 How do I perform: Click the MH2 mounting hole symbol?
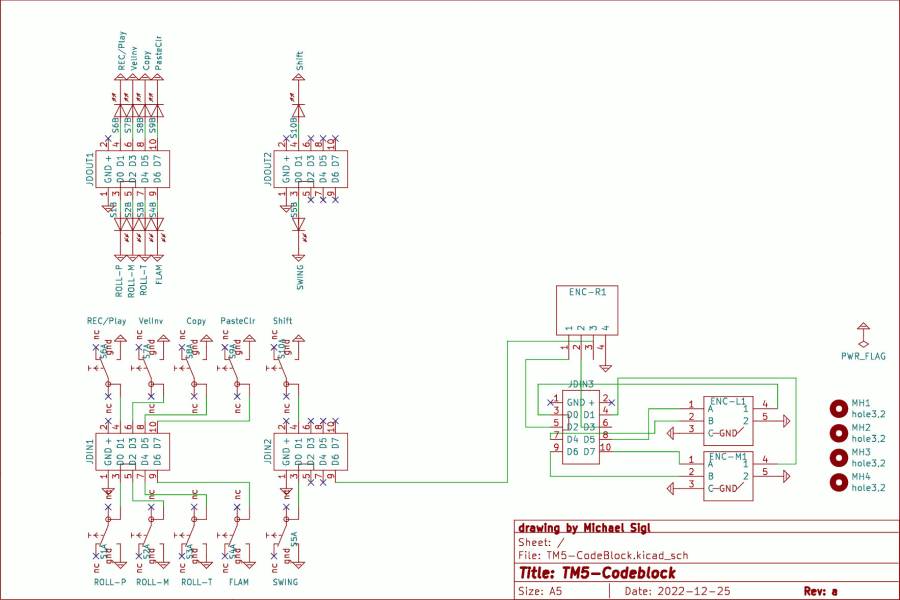tap(838, 433)
